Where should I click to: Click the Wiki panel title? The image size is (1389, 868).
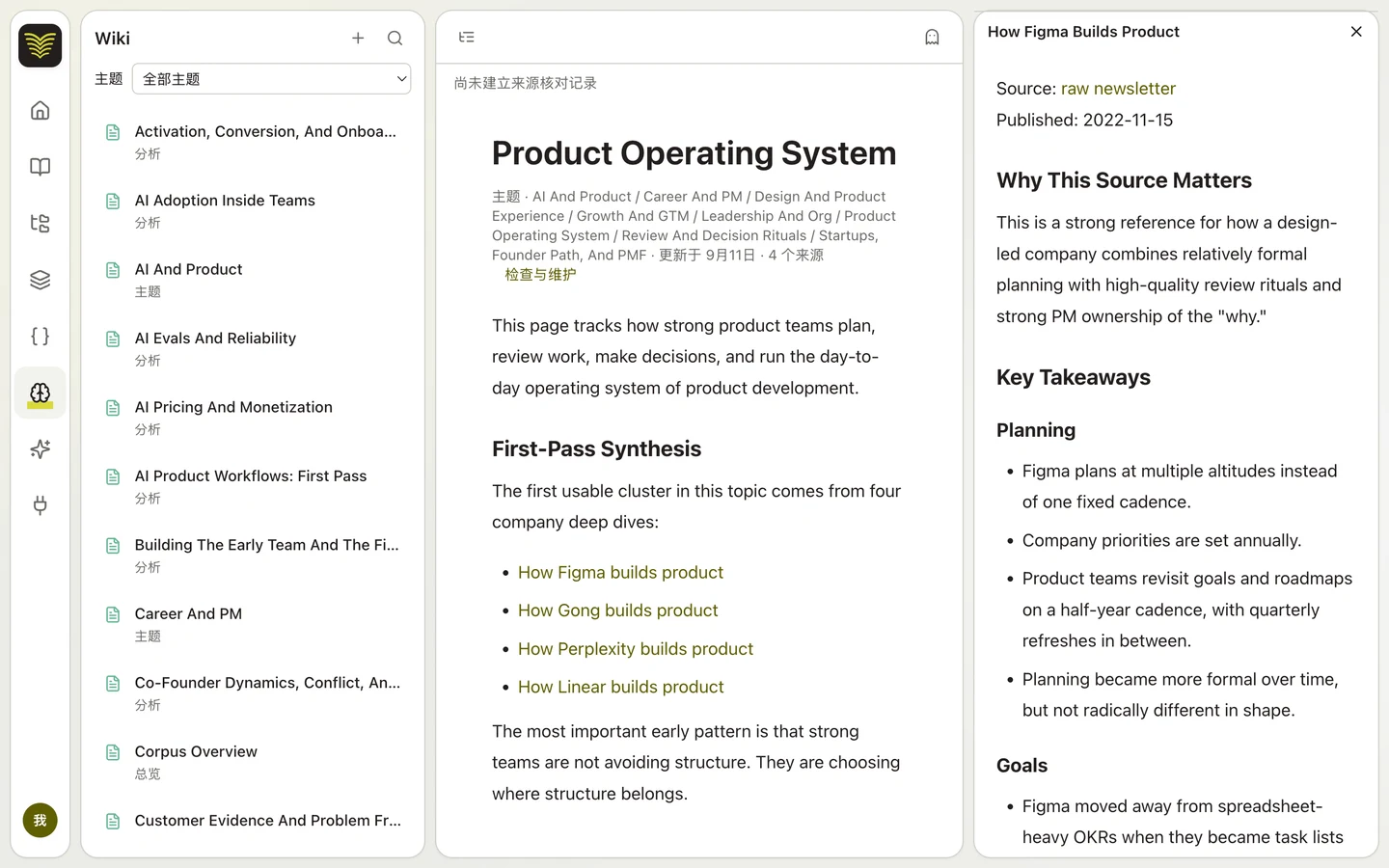click(112, 39)
